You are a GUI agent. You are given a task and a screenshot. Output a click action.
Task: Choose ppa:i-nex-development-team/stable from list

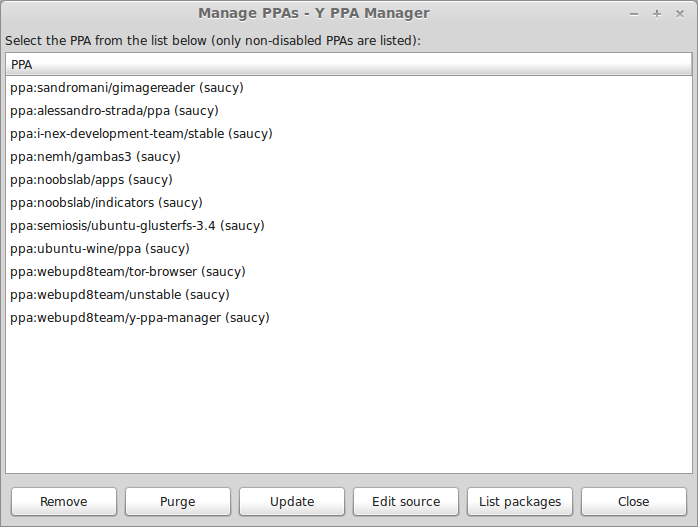349,134
